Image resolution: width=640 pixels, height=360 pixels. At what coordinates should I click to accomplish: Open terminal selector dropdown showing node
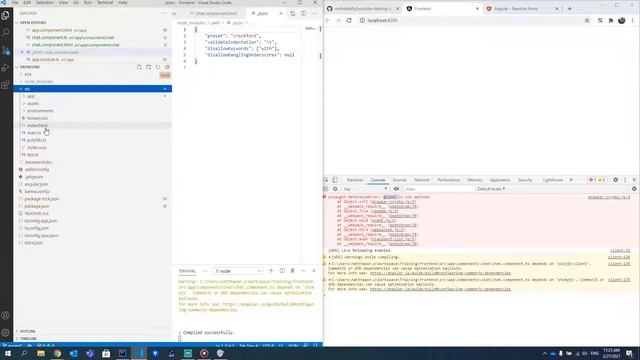tap(238, 271)
